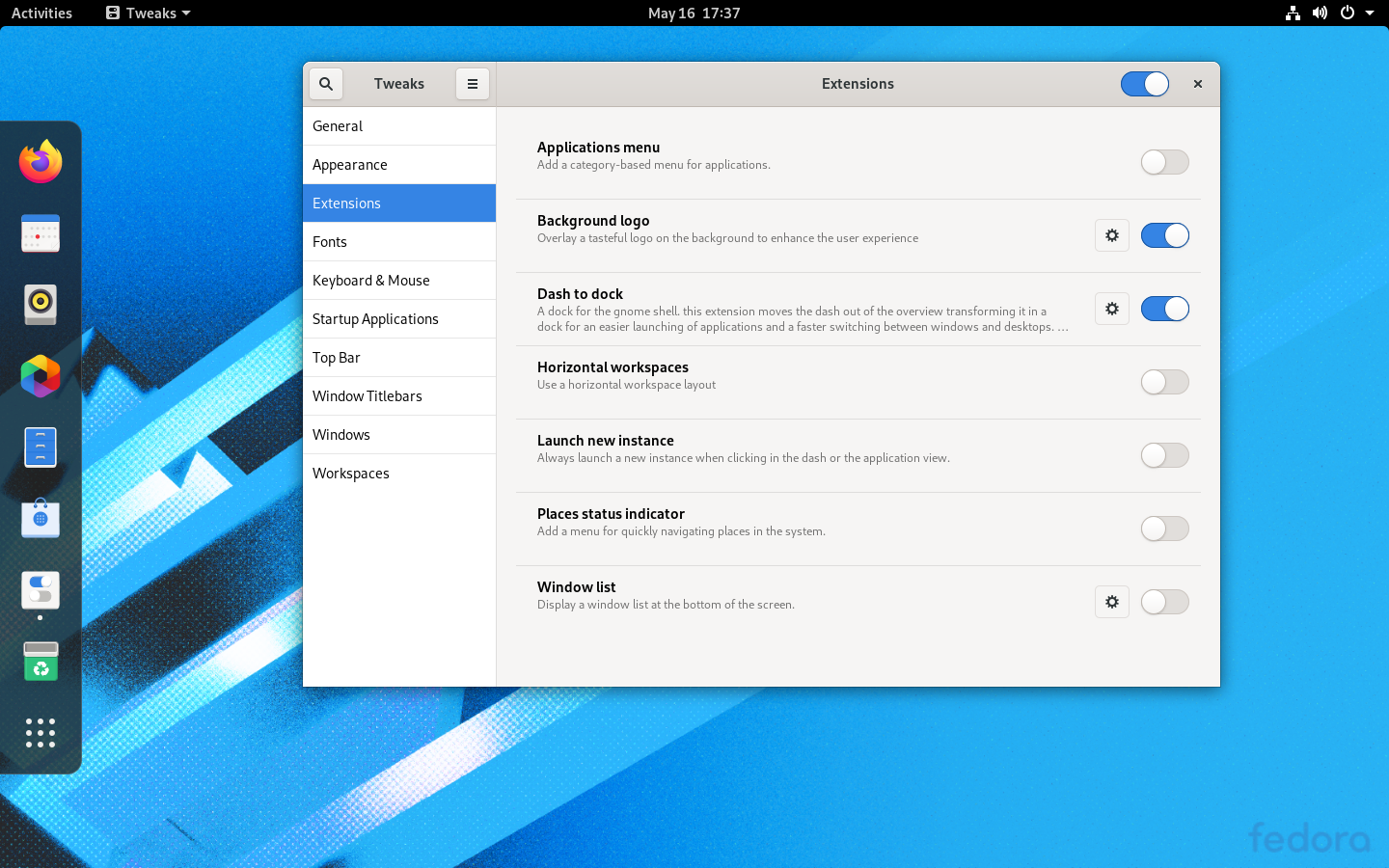Viewport: 1389px width, 868px height.
Task: Click Activities in the top bar
Action: [41, 14]
